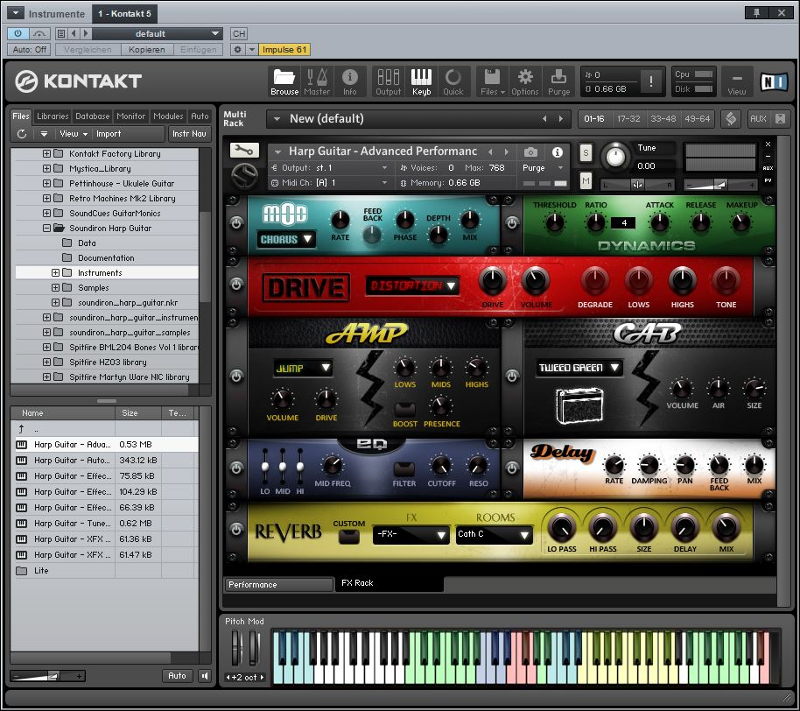This screenshot has height=711, width=800.
Task: Select the Instruments folder row
Action: (x=107, y=273)
